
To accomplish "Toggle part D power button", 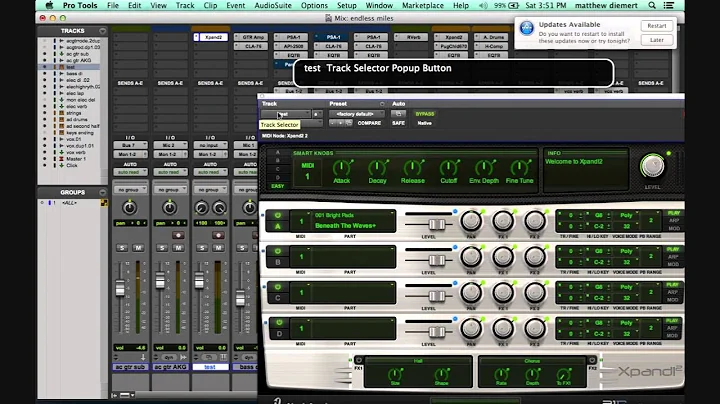I will coord(278,323).
